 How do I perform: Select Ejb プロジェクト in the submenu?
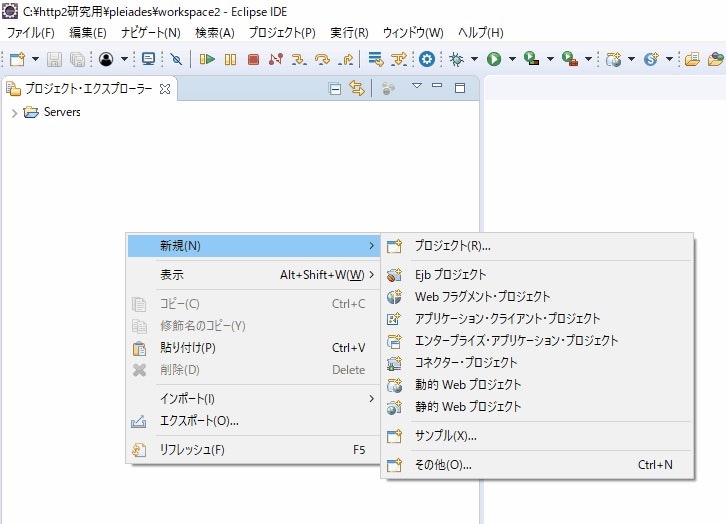pyautogui.click(x=537, y=274)
